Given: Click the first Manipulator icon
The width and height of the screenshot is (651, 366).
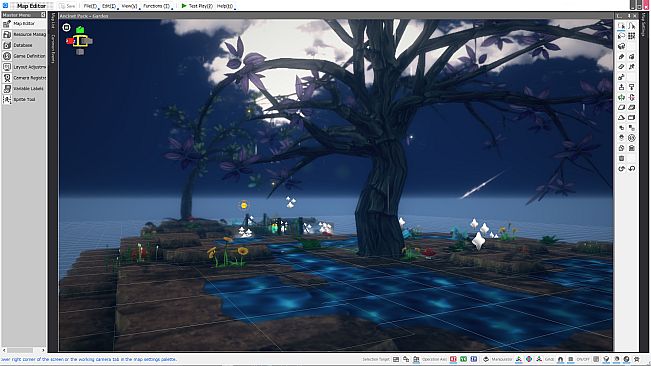Looking at the screenshot, I should tap(519, 359).
